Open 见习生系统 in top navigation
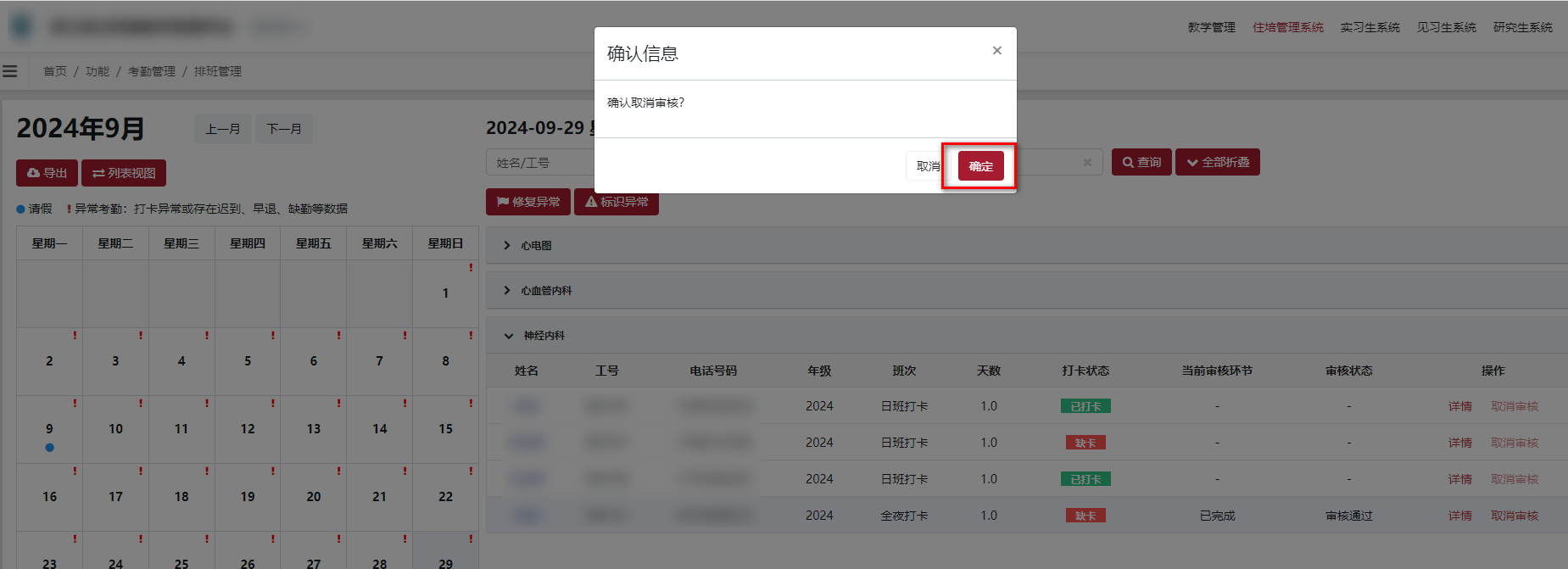This screenshot has height=569, width=1568. tap(1446, 28)
